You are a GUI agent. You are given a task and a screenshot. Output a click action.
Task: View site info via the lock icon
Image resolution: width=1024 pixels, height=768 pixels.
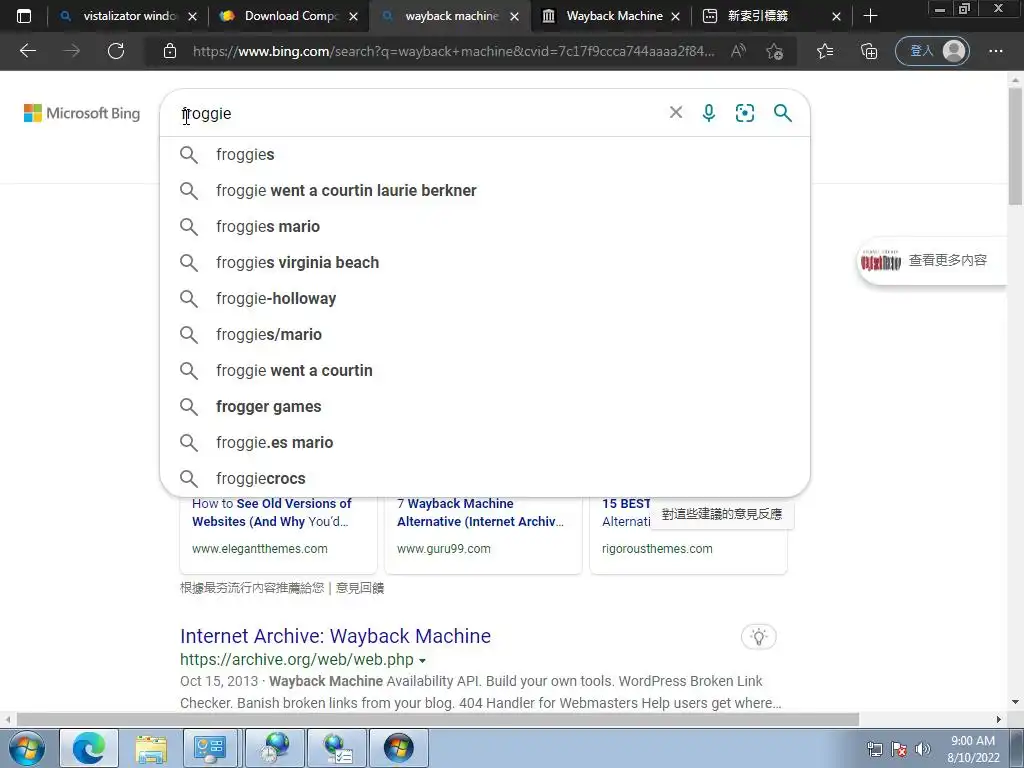coord(170,51)
